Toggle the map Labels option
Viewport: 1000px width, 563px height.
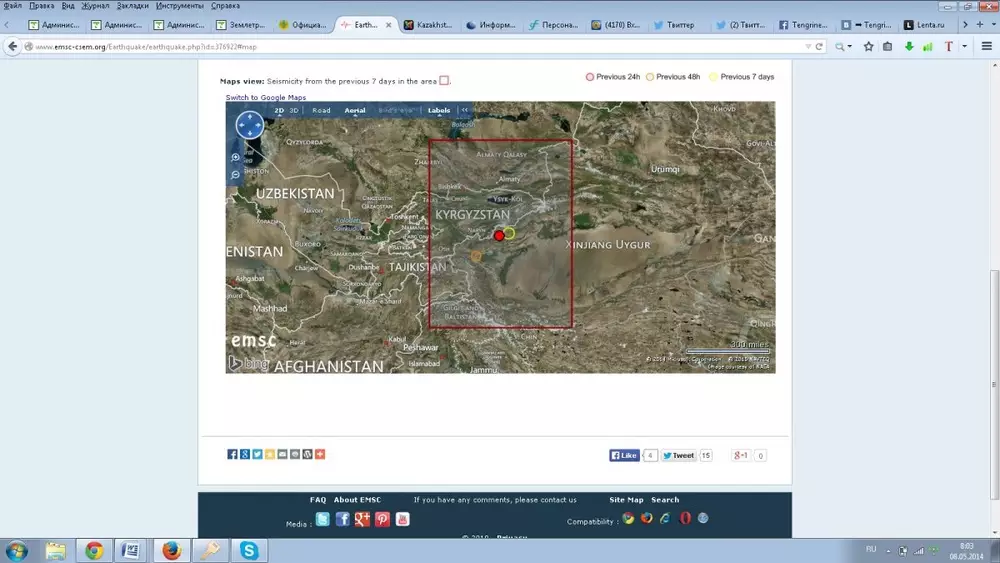[439, 110]
